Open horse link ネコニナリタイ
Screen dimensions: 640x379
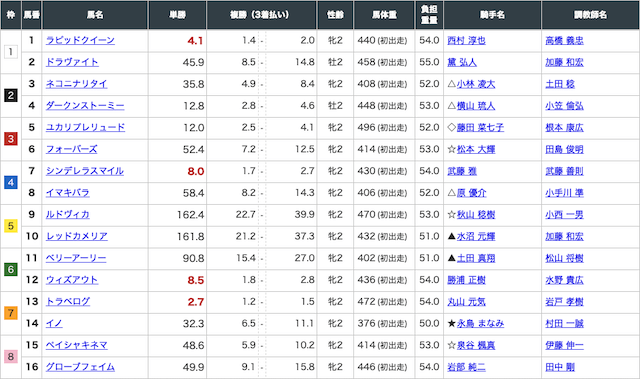tap(76, 84)
